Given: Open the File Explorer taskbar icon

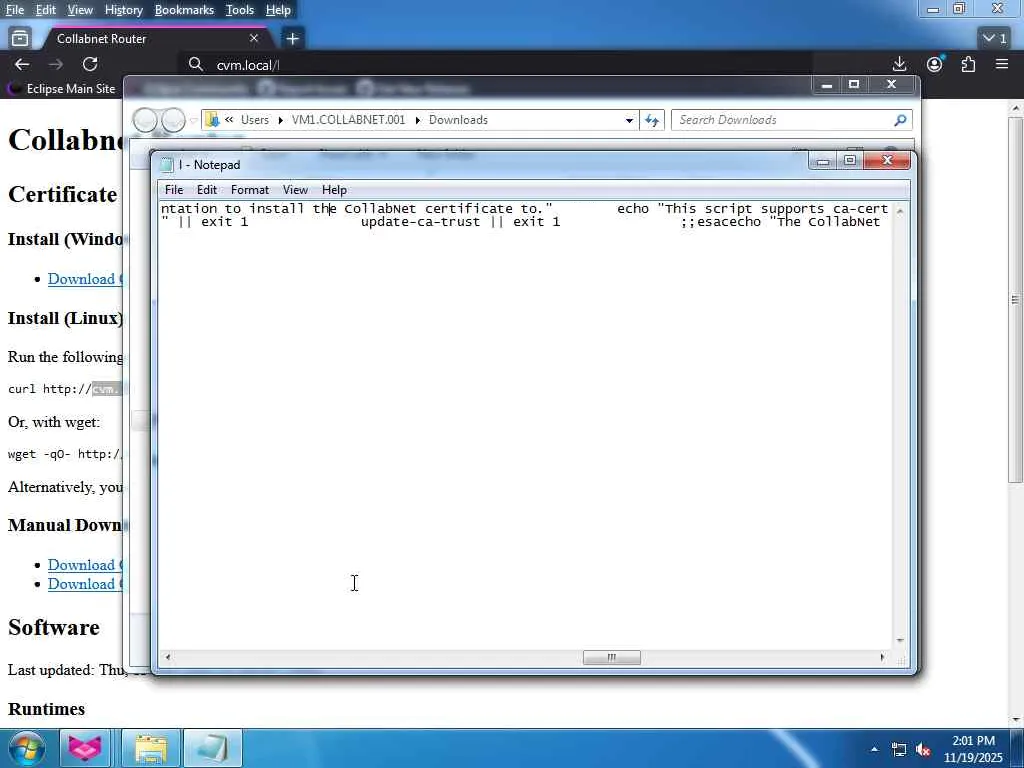Looking at the screenshot, I should tap(151, 748).
